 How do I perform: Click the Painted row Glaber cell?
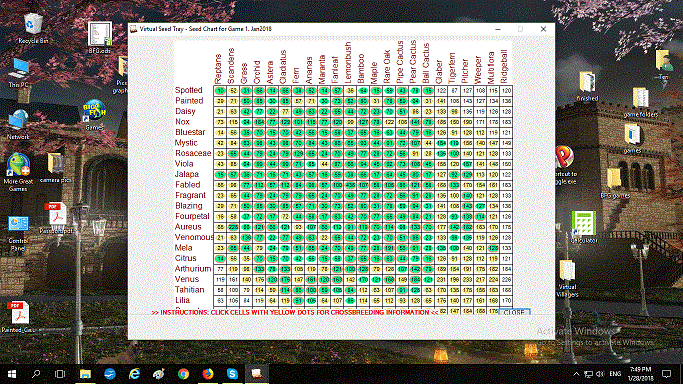pos(441,101)
